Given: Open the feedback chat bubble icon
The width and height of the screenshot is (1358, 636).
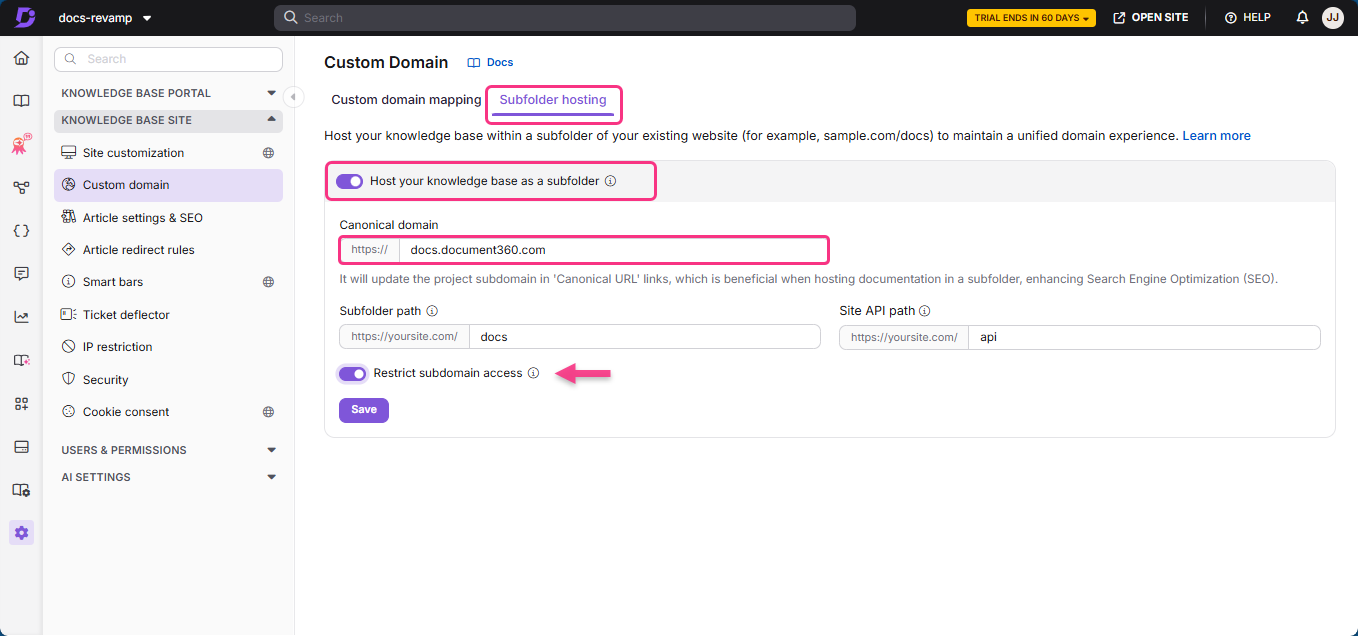Looking at the screenshot, I should point(21,273).
